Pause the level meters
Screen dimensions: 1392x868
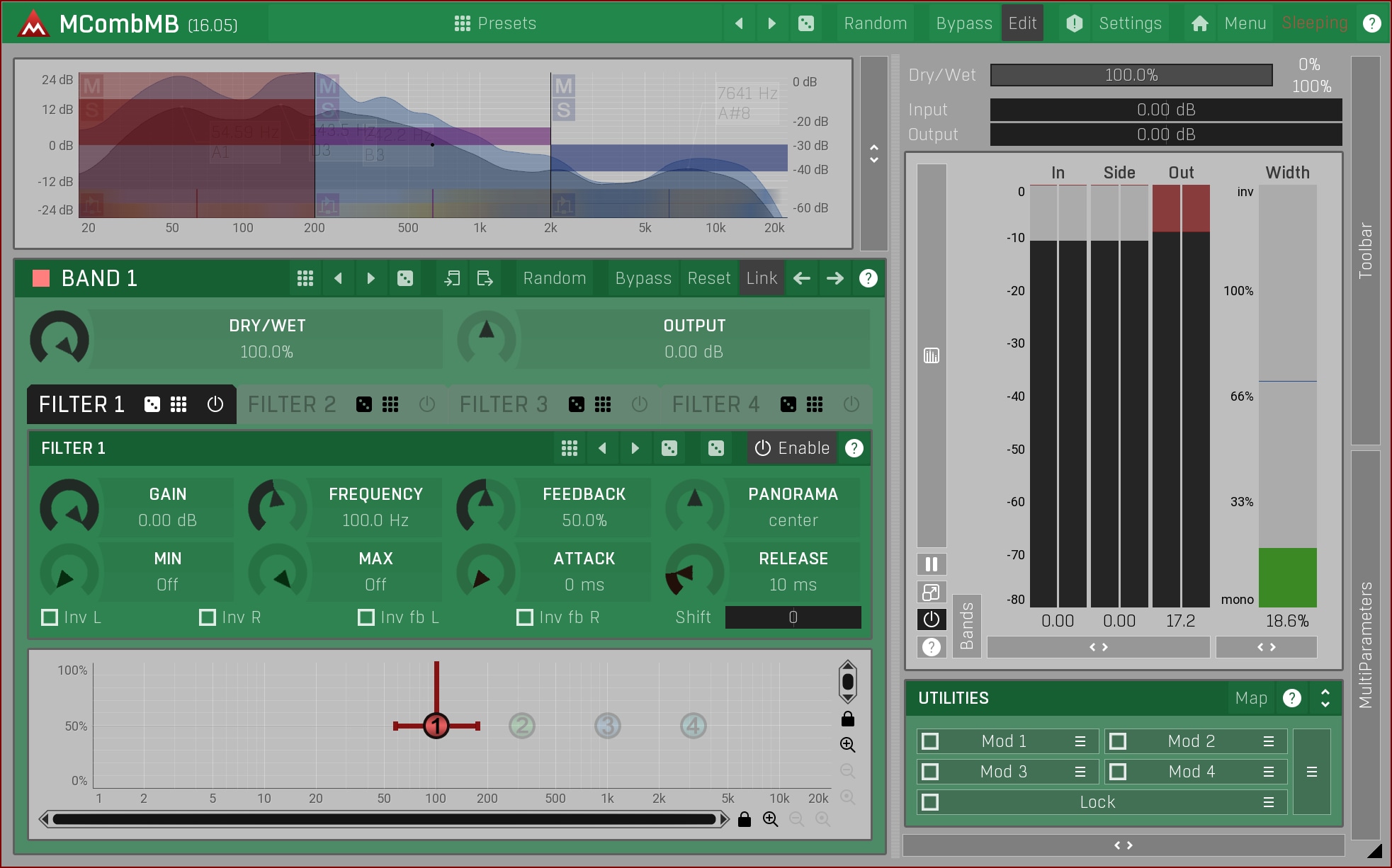[x=932, y=564]
